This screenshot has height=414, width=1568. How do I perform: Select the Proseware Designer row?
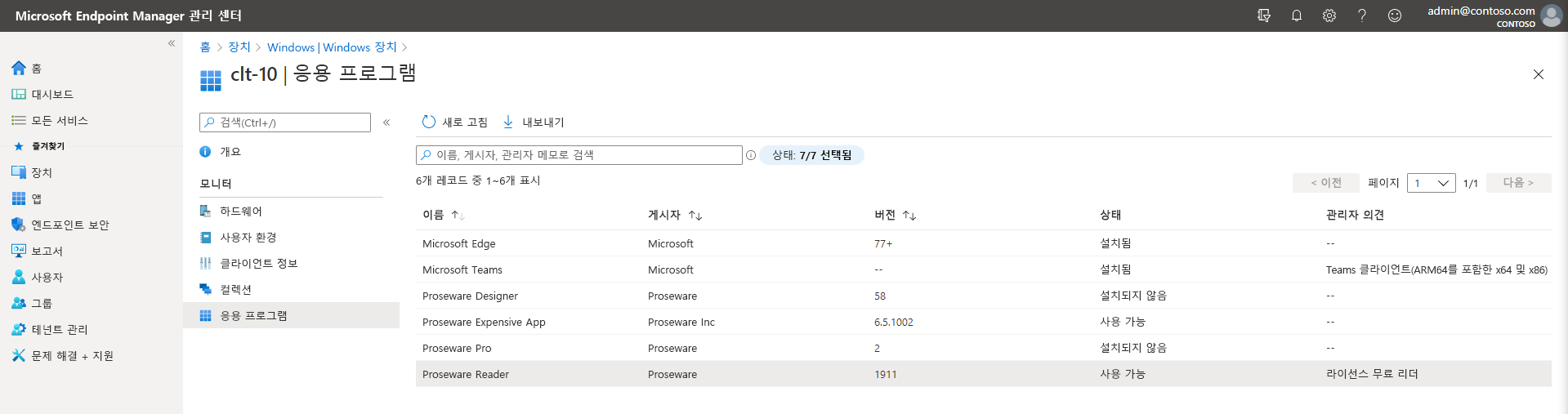(x=984, y=296)
